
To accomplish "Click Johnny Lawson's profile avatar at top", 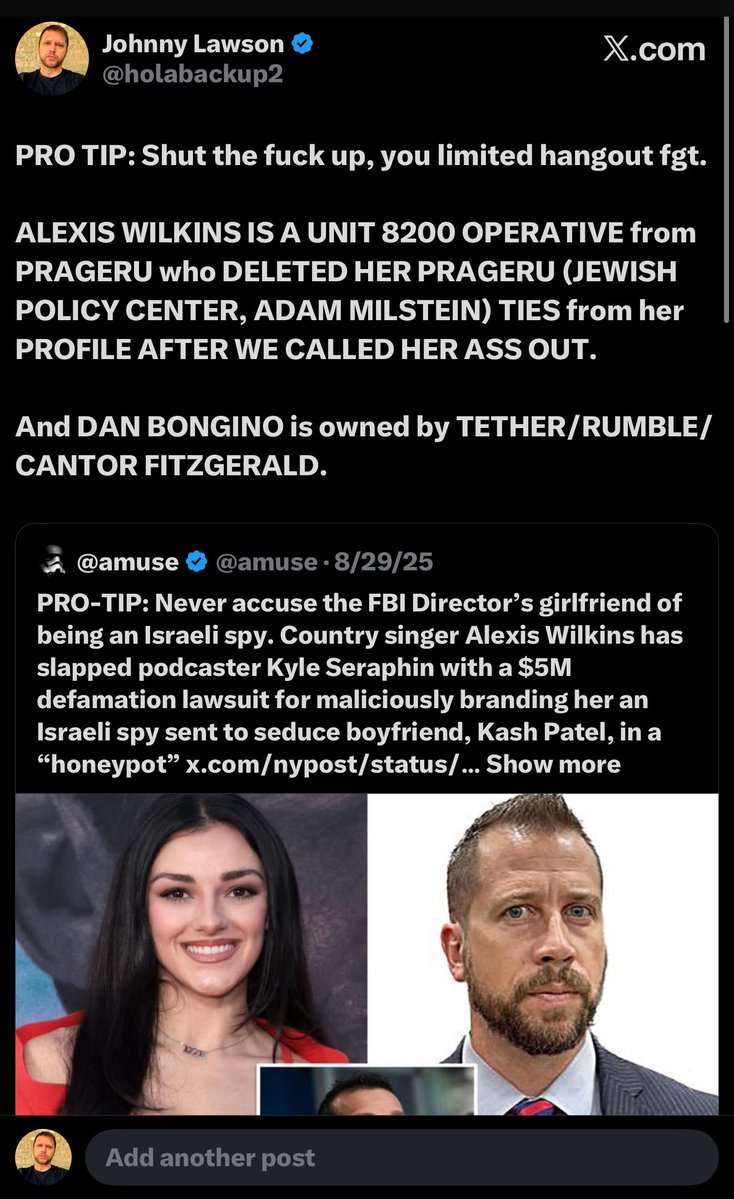I will (52, 58).
